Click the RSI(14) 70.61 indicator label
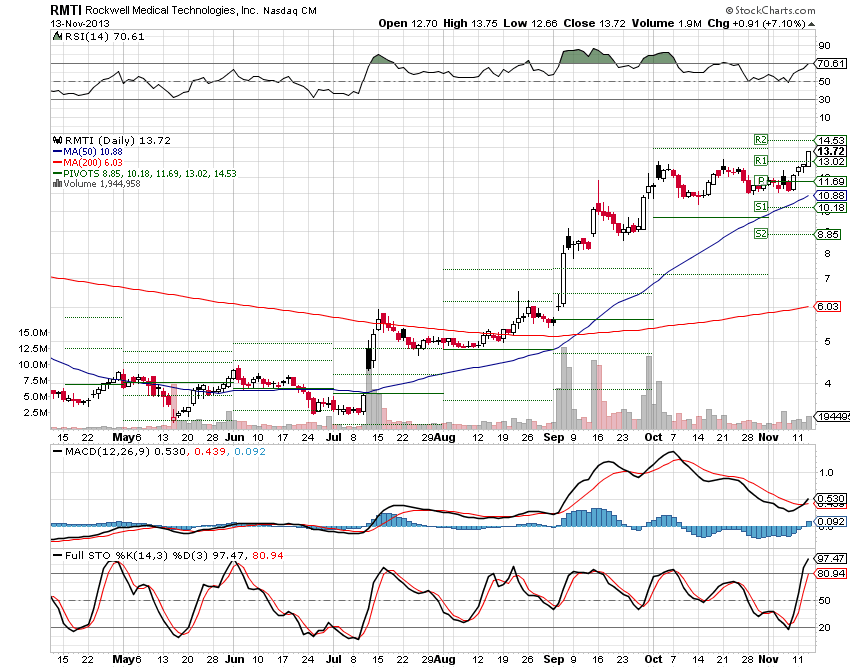Screen dimensions: 850x668 pyautogui.click(x=104, y=36)
